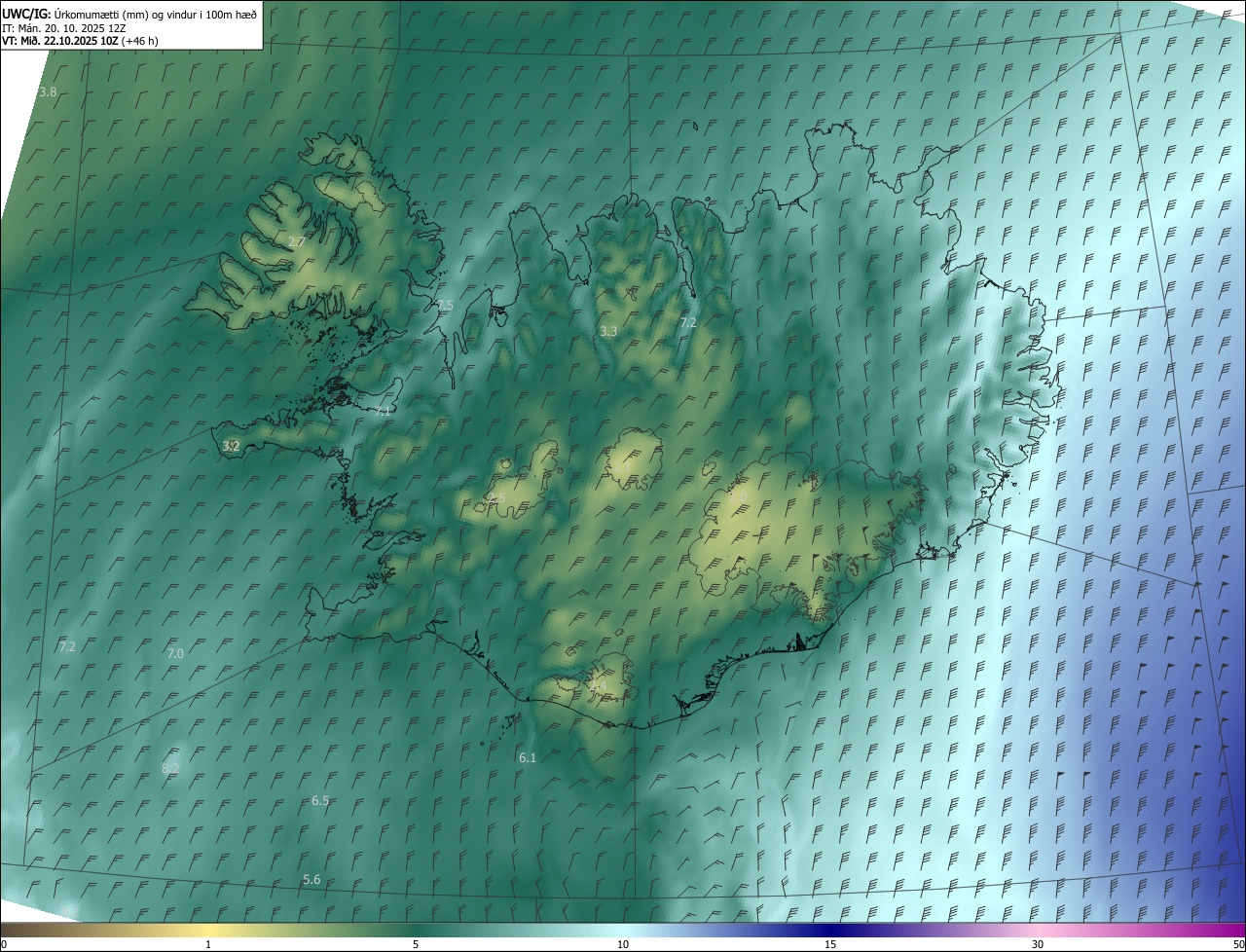Viewport: 1246px width, 952px height.
Task: Click the '0' tick on the color scale
Action: [4, 944]
